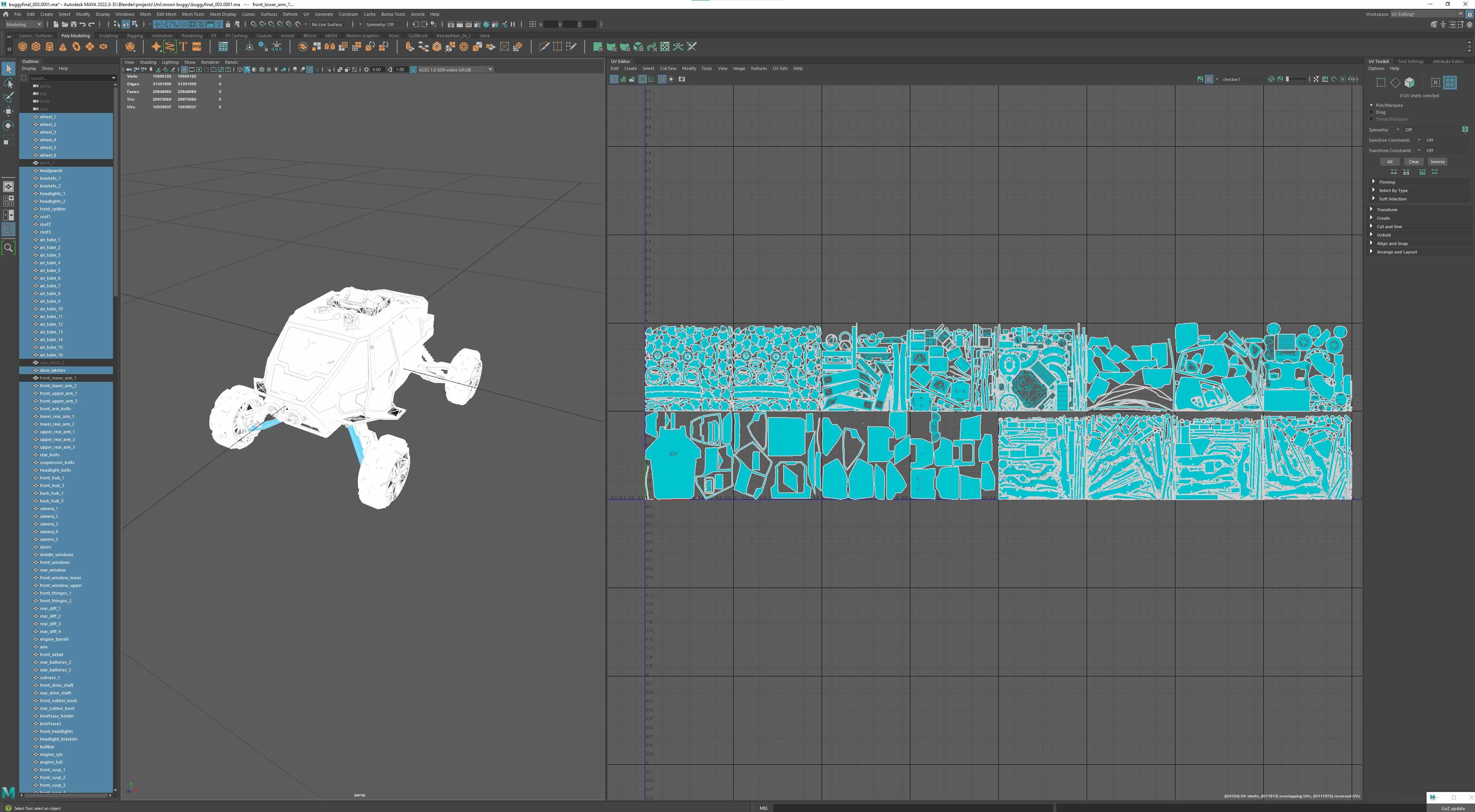Viewport: 1475px width, 812px height.
Task: Click the save scene icon in status line
Action: pos(73,24)
